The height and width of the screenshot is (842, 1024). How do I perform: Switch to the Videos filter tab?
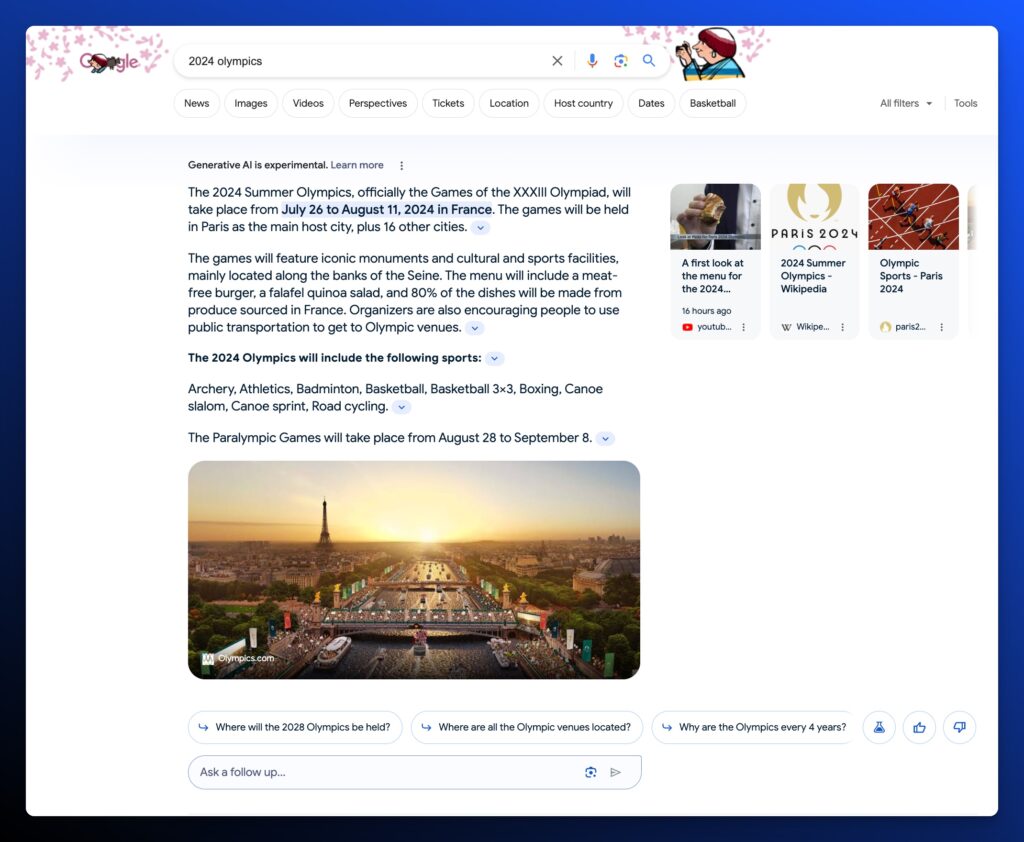[308, 103]
